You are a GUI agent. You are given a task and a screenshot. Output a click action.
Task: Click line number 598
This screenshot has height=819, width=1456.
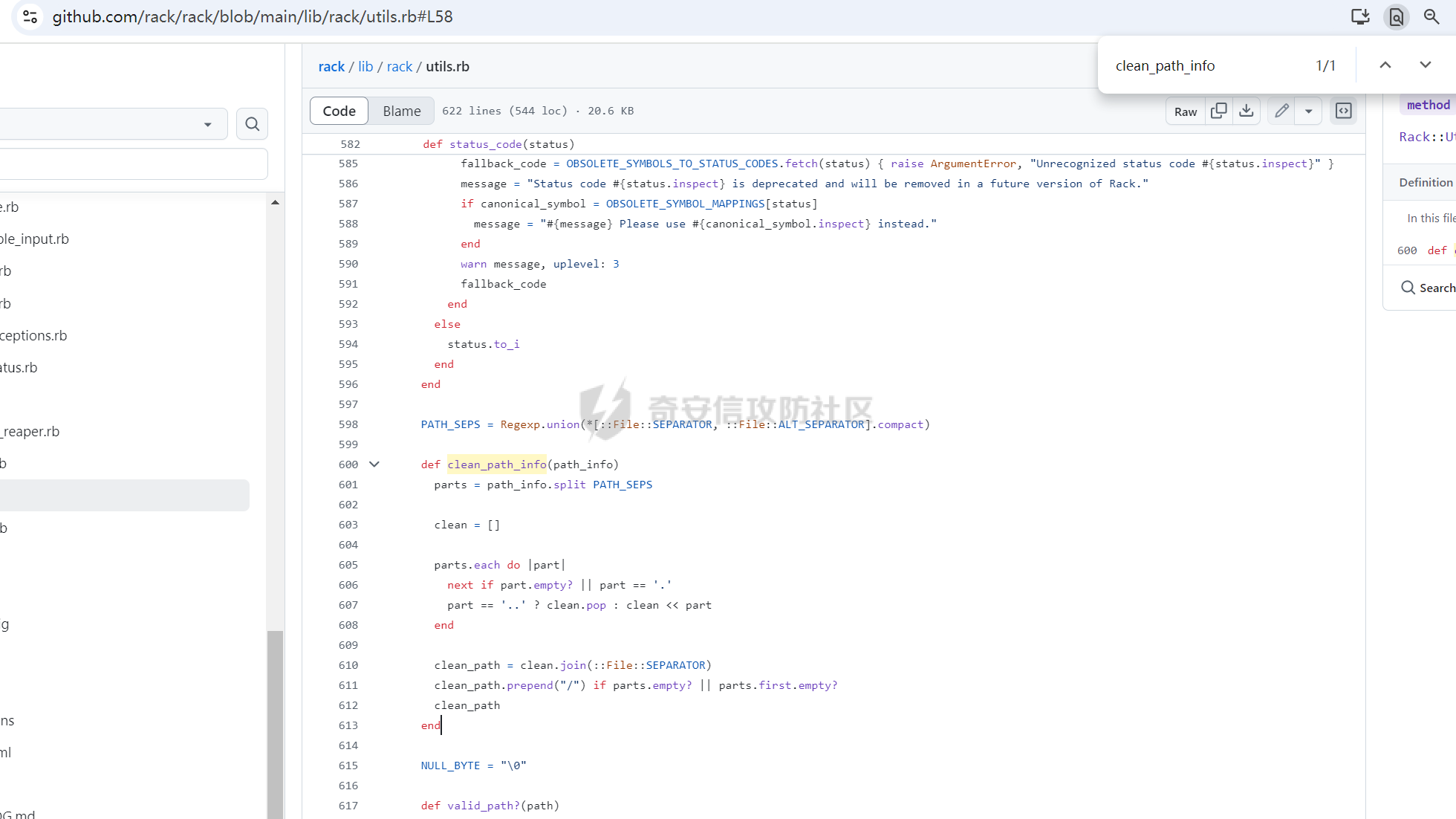pyautogui.click(x=348, y=424)
